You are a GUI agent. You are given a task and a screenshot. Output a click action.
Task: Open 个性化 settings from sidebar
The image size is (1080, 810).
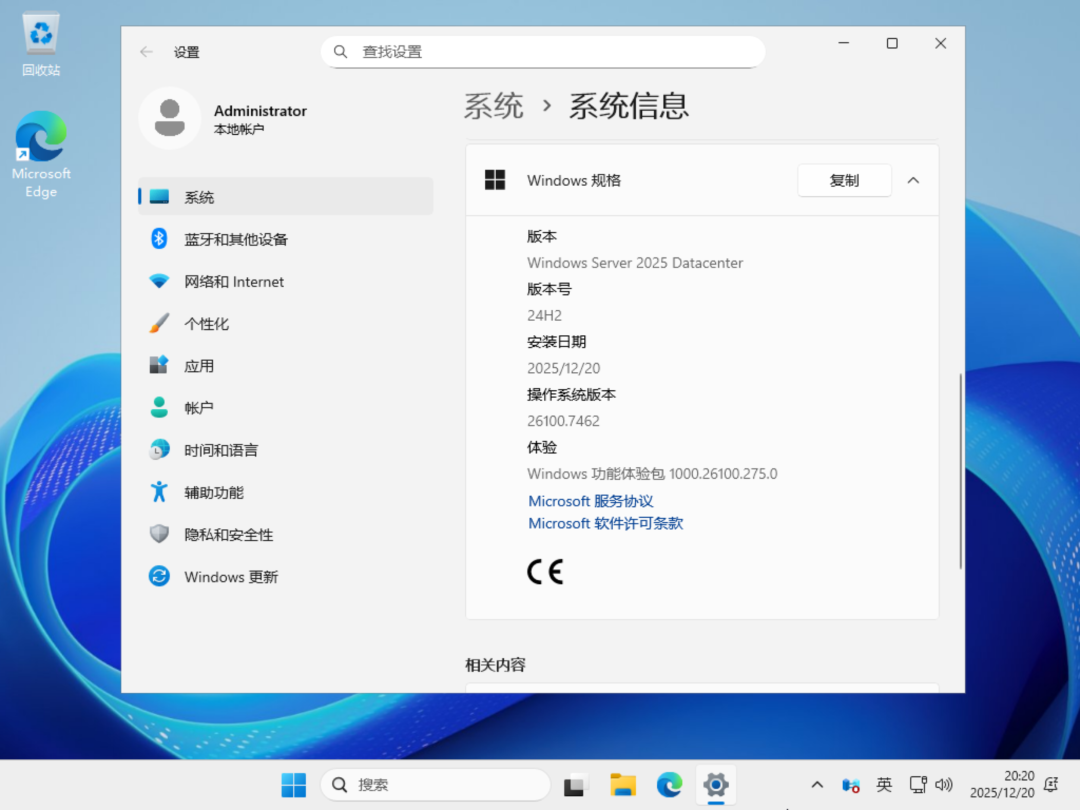point(160,323)
